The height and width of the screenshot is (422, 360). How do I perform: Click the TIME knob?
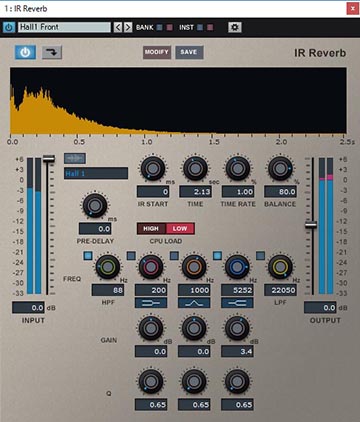(195, 168)
